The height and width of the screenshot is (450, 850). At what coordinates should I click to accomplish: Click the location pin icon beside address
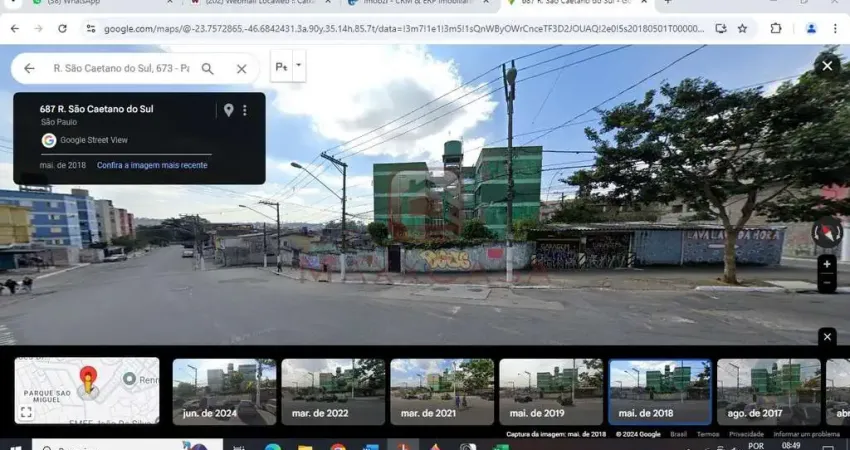coord(228,110)
